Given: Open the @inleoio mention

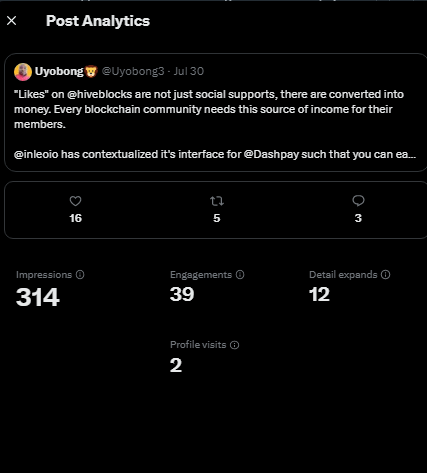Looking at the screenshot, I should (36, 154).
